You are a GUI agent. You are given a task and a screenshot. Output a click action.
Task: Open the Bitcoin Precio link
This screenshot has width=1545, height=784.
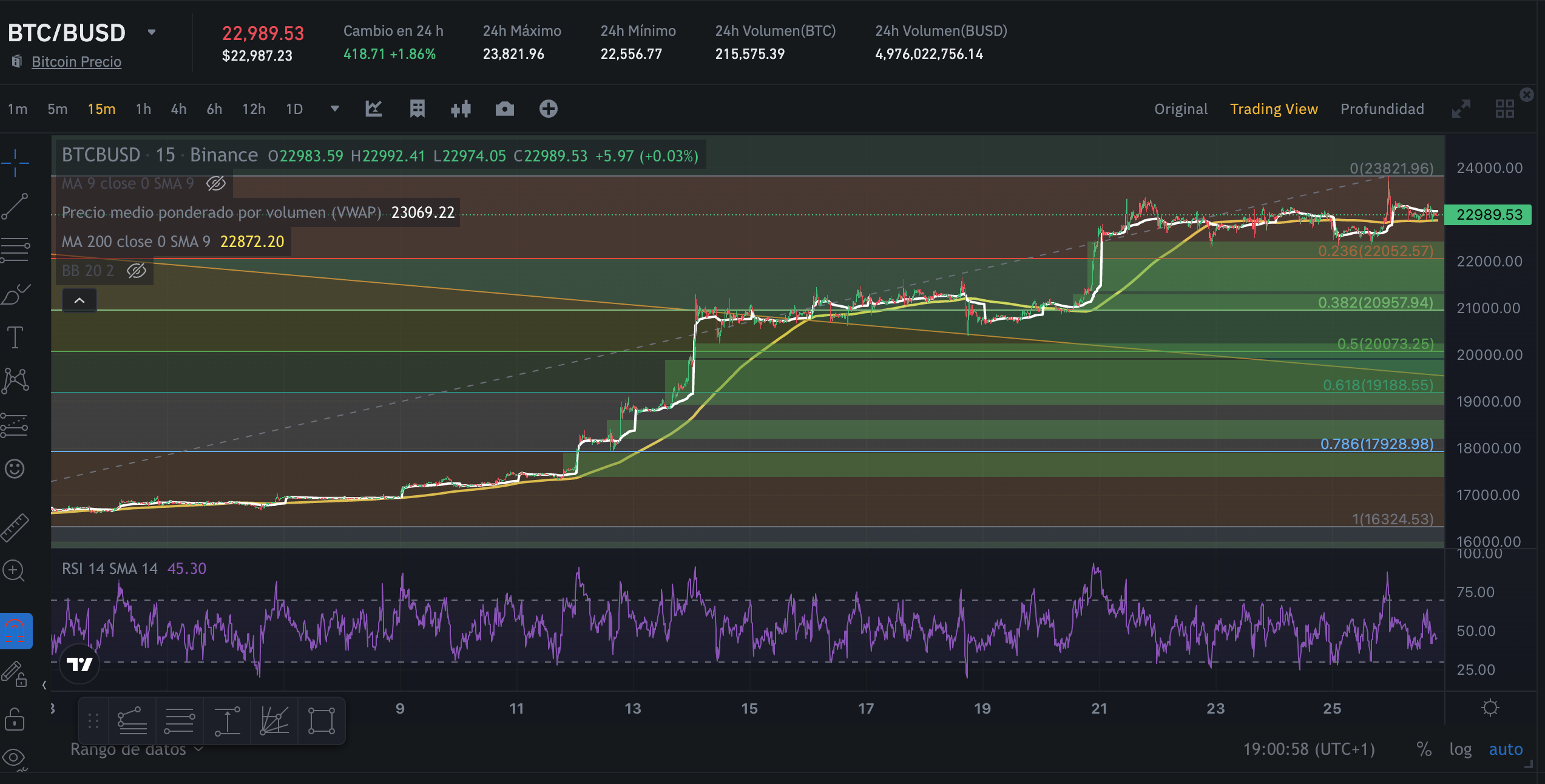[76, 62]
